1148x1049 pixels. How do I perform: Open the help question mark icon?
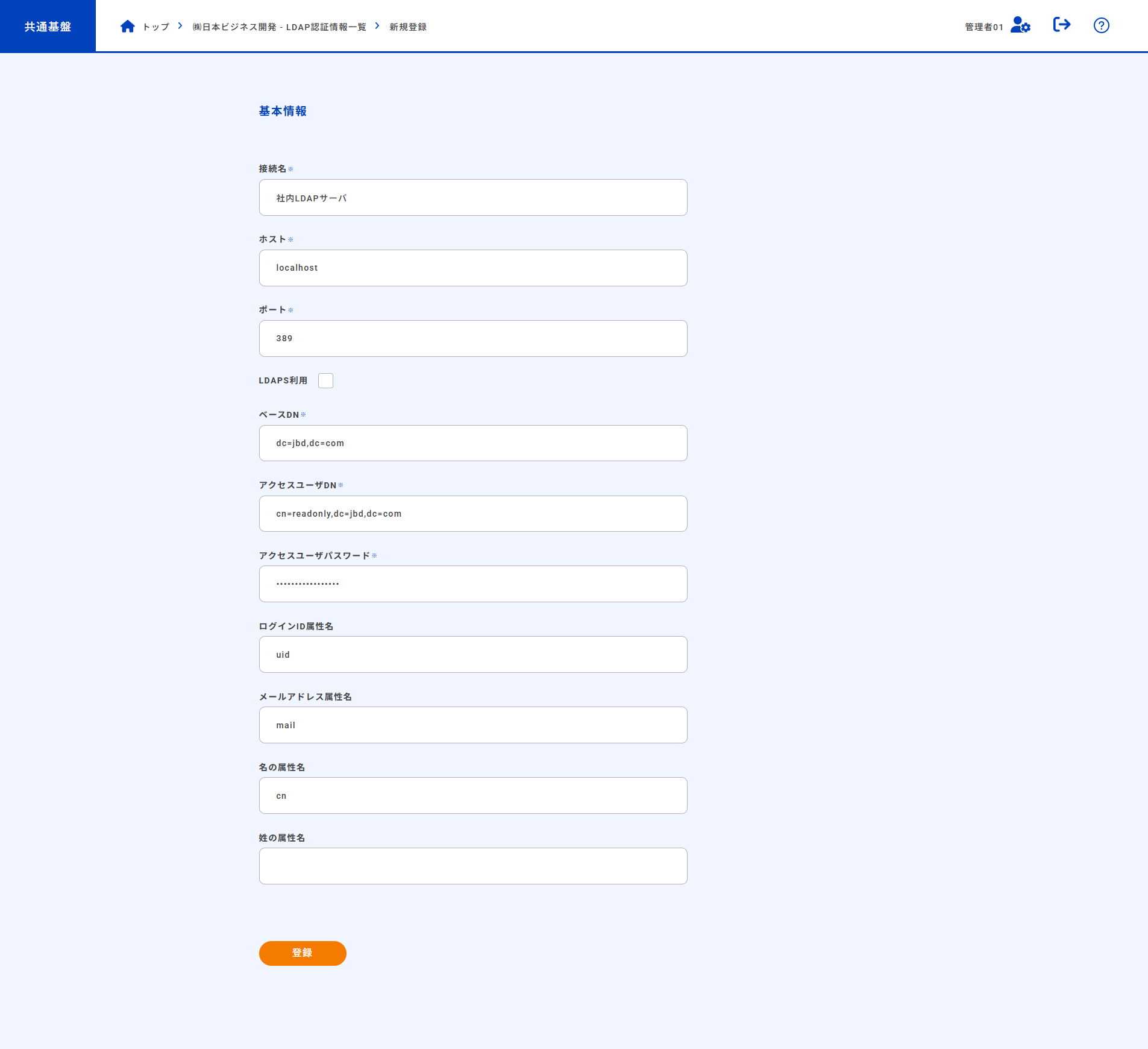1101,25
